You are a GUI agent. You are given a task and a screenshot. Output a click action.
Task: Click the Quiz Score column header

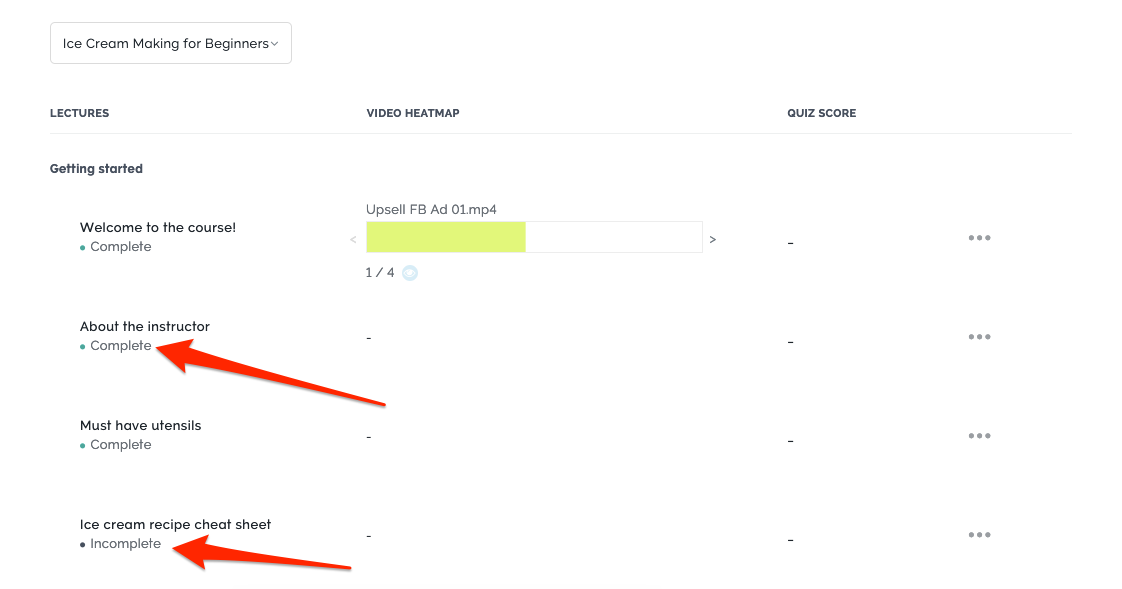(821, 113)
